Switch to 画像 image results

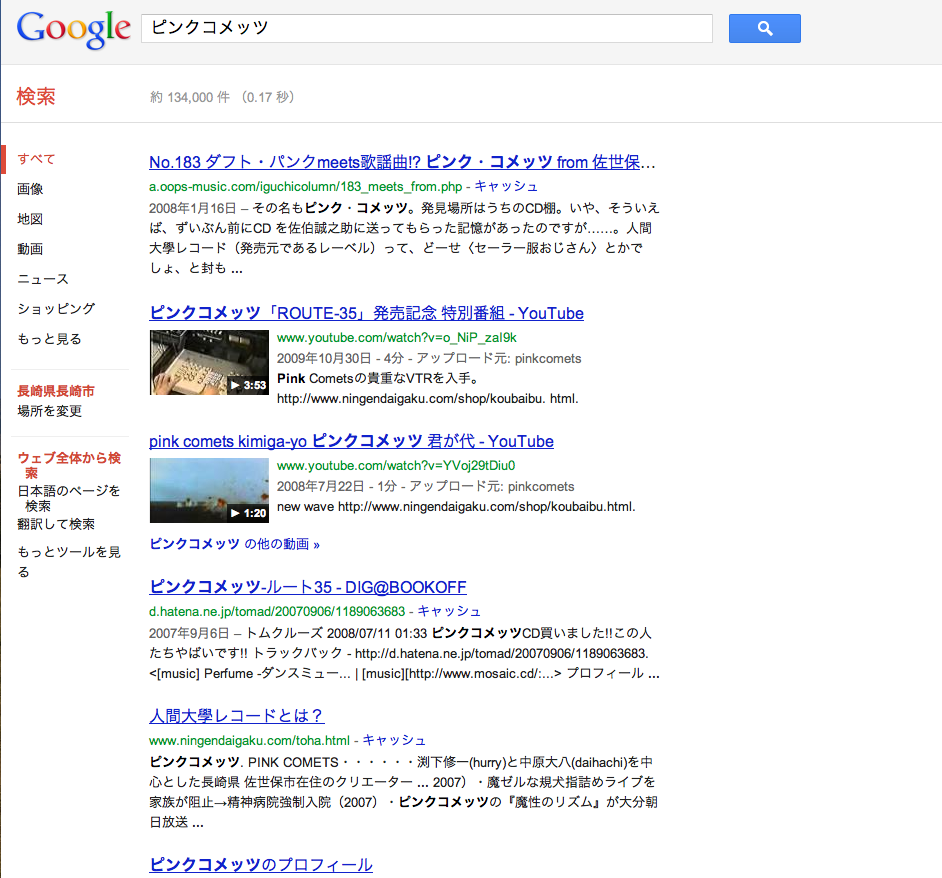pos(30,189)
